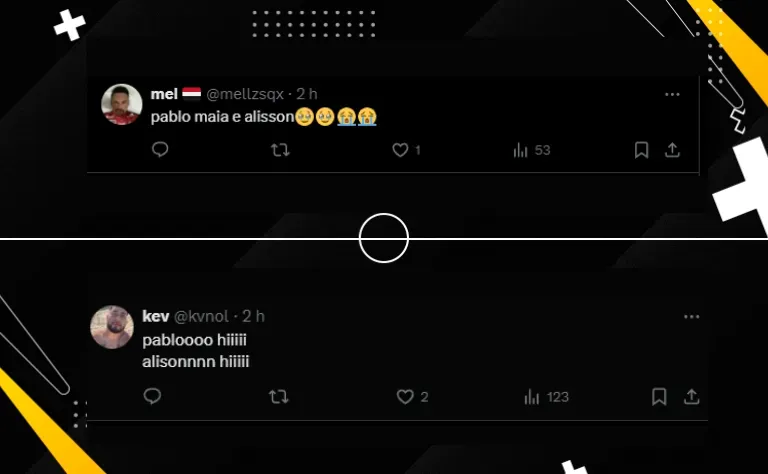Like kev's tweet with two likes
The height and width of the screenshot is (474, 768).
412,397
